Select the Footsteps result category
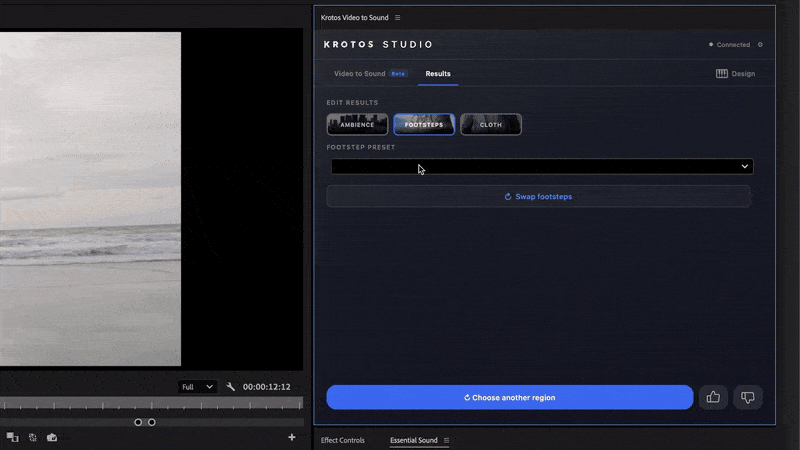Screen dimensions: 800x450 coord(424,124)
